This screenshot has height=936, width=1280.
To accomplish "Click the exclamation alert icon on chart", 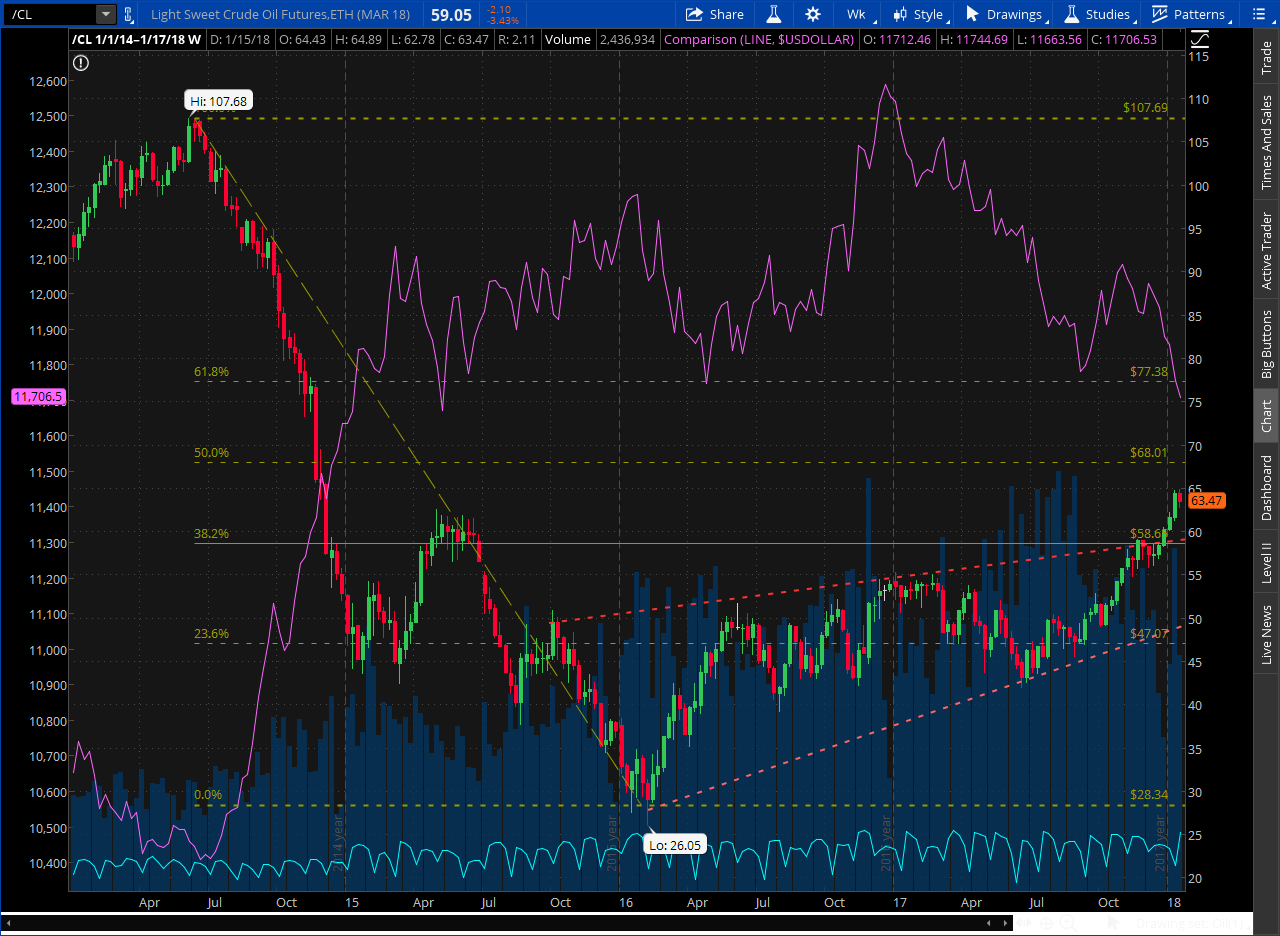I will click(x=81, y=62).
